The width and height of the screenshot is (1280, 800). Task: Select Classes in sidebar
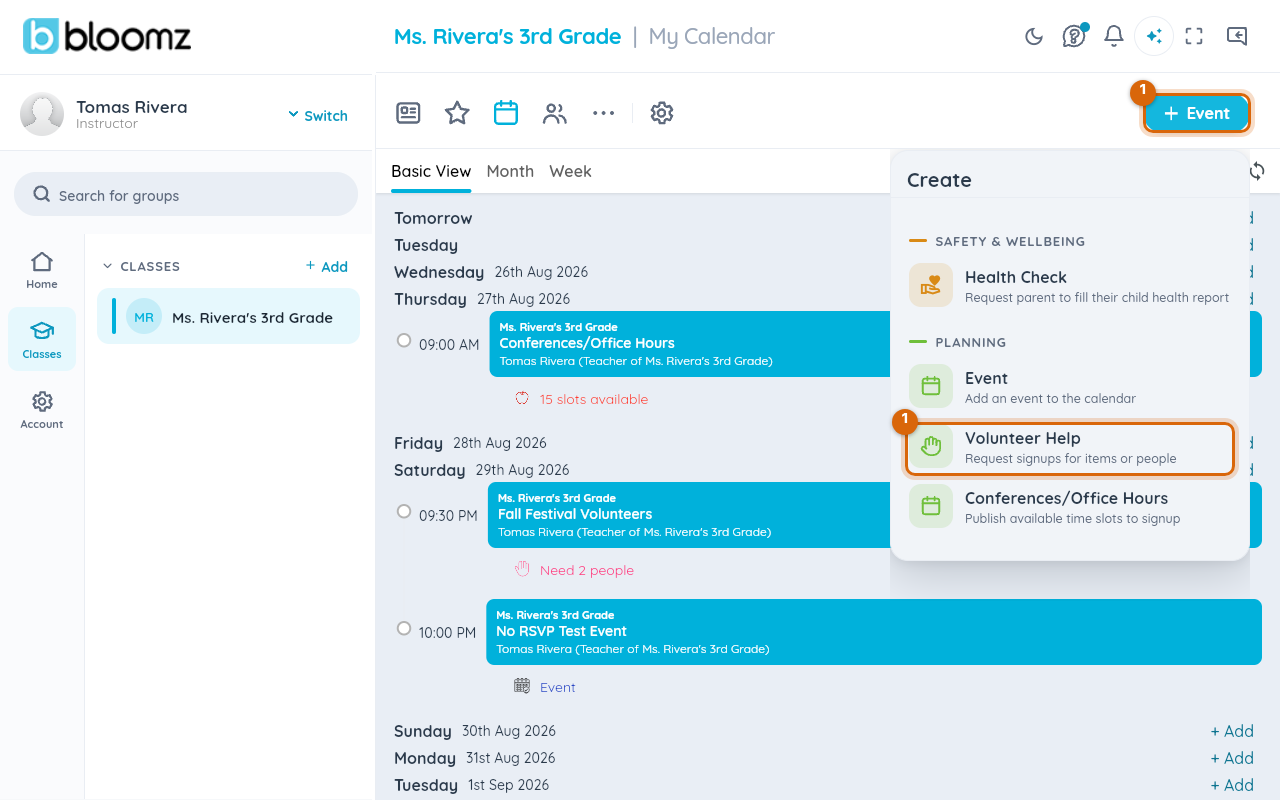(x=42, y=339)
